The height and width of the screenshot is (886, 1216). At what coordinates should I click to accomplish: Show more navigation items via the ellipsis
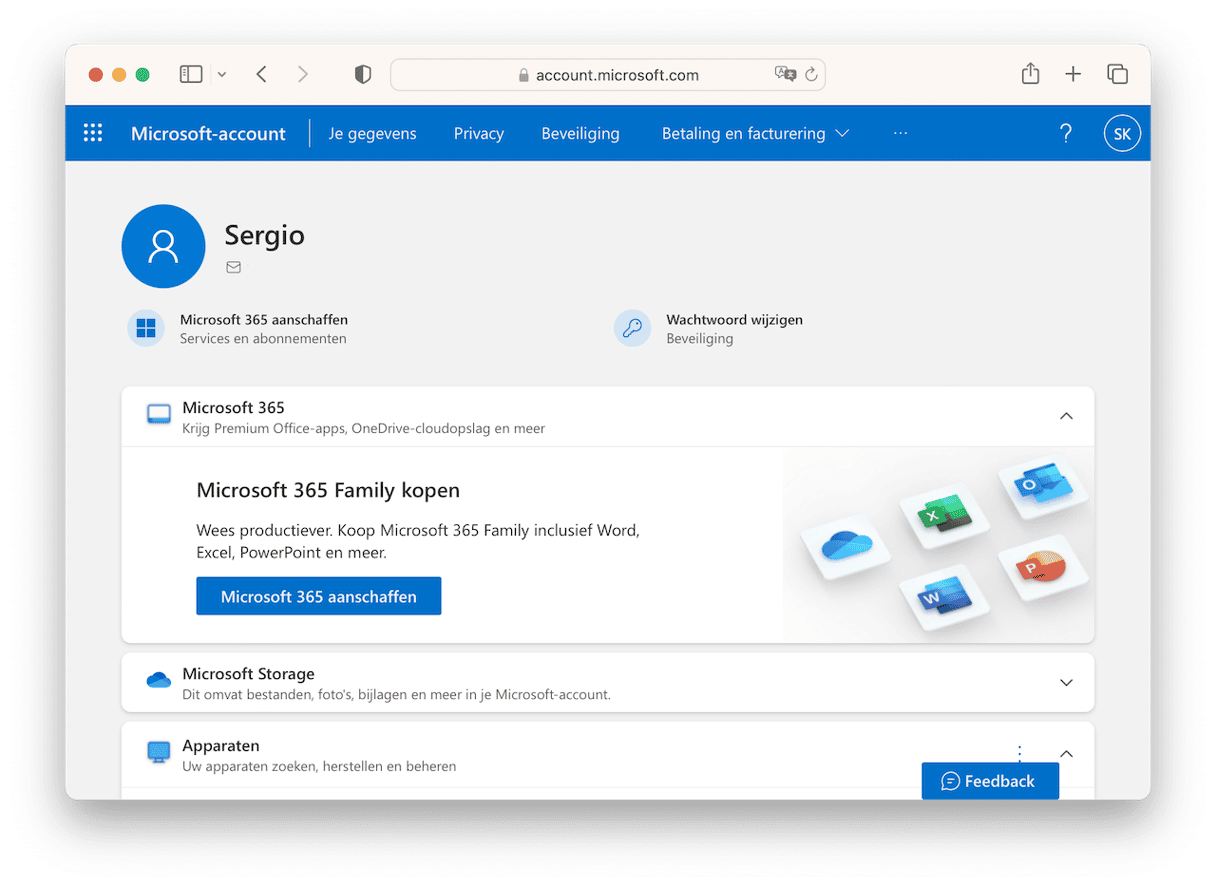[x=901, y=133]
